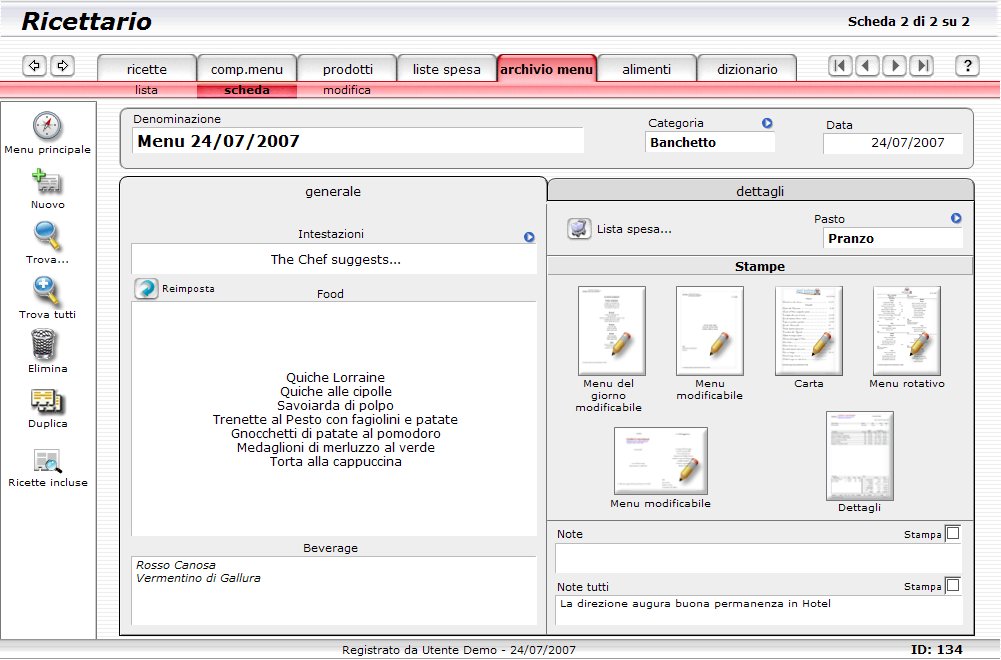
Task: Open portrait Menu modificabile layout beside Carta
Action: pyautogui.click(x=710, y=331)
